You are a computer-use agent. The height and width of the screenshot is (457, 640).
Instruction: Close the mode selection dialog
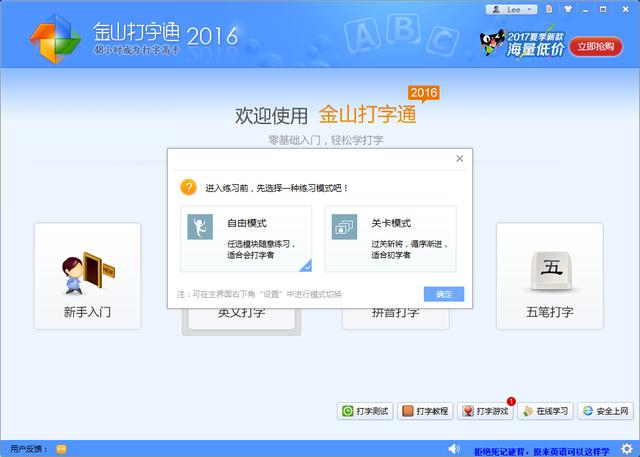pyautogui.click(x=460, y=159)
